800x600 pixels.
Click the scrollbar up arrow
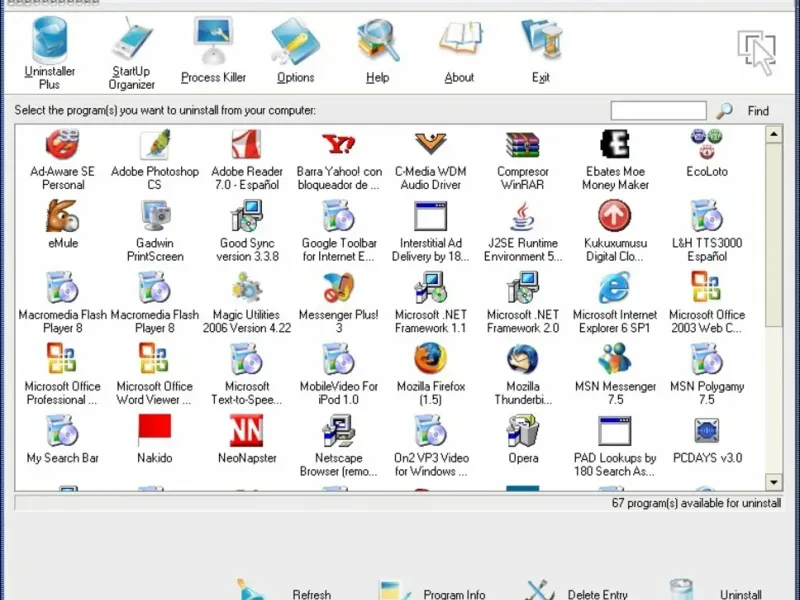coord(773,135)
